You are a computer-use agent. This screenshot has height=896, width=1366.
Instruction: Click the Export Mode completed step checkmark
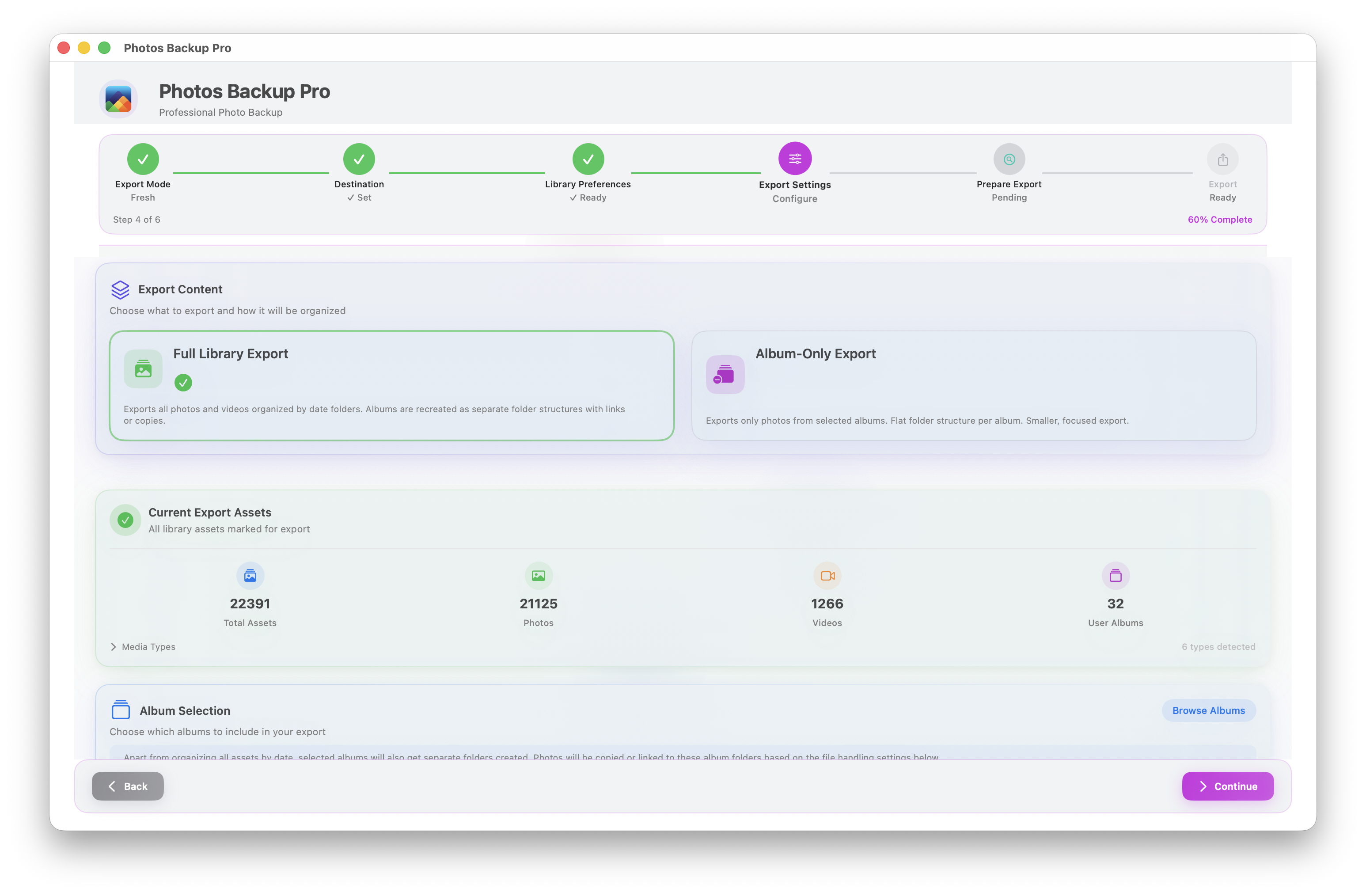tap(143, 159)
